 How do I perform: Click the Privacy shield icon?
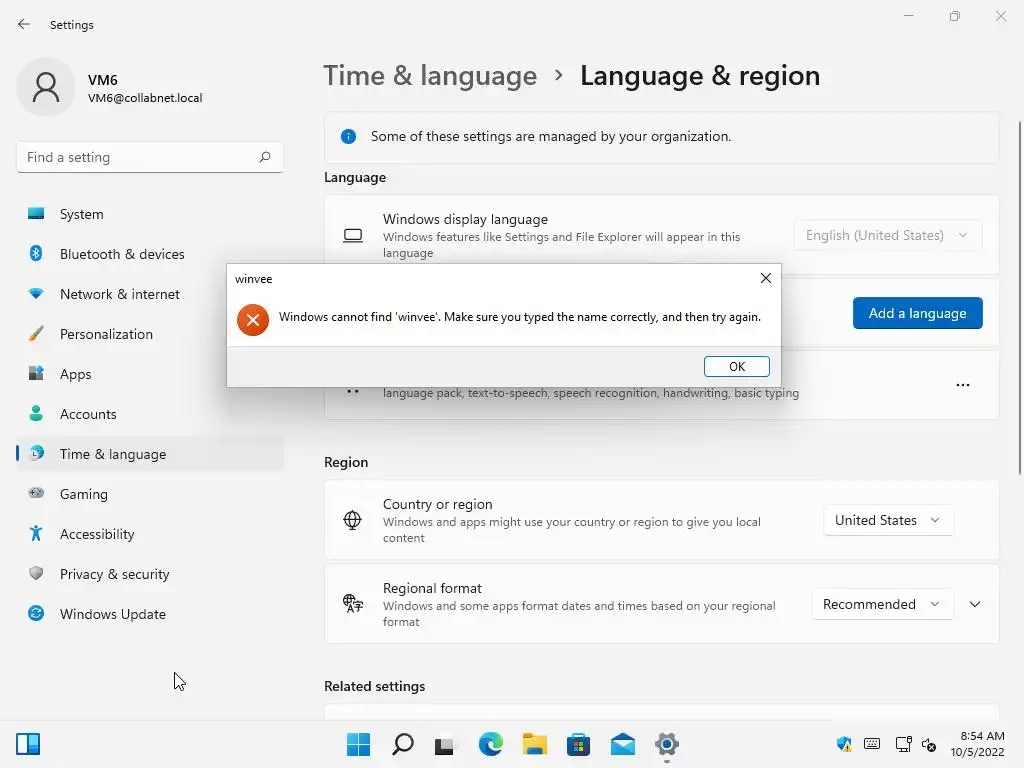click(x=36, y=573)
